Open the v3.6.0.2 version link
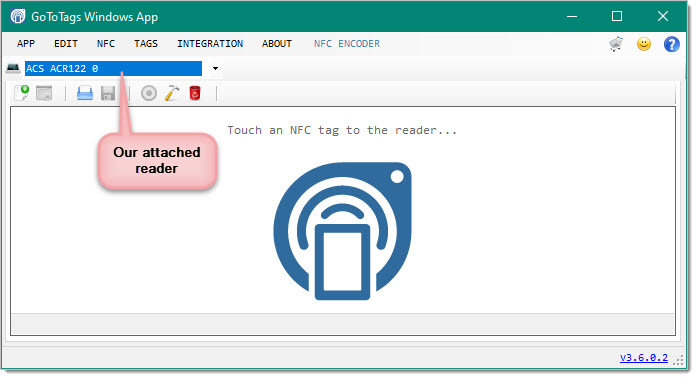The width and height of the screenshot is (696, 378). tap(644, 358)
